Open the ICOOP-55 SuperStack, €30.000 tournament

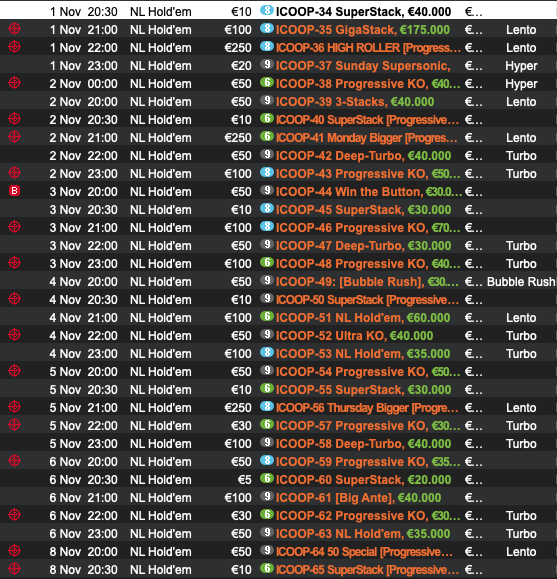[x=363, y=390]
